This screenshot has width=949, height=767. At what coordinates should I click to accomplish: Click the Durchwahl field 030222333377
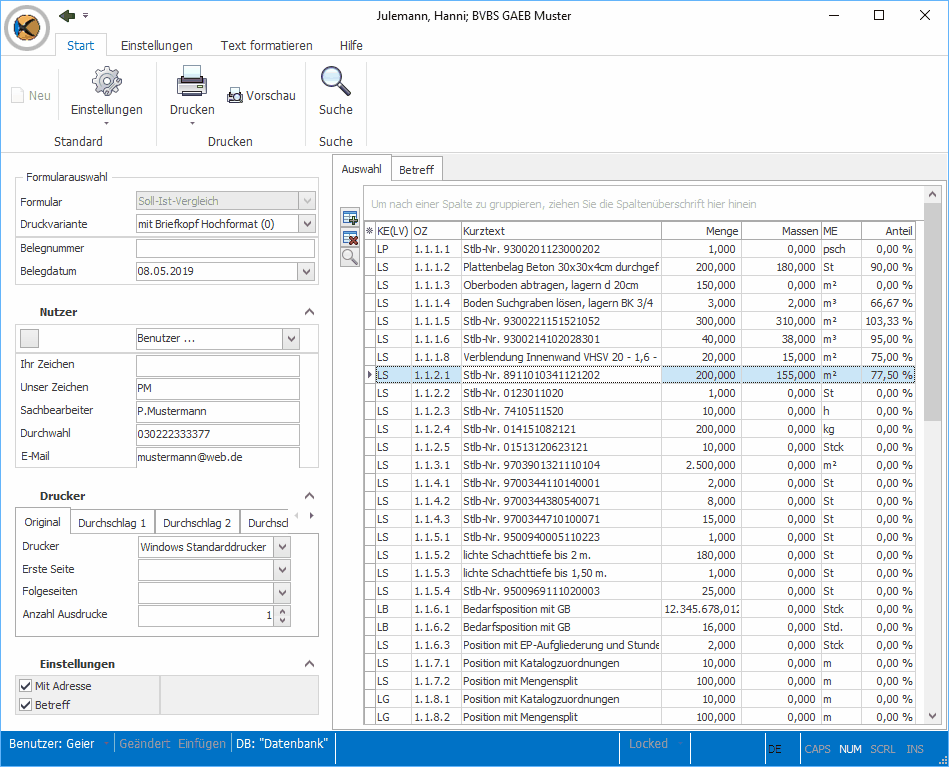(218, 434)
